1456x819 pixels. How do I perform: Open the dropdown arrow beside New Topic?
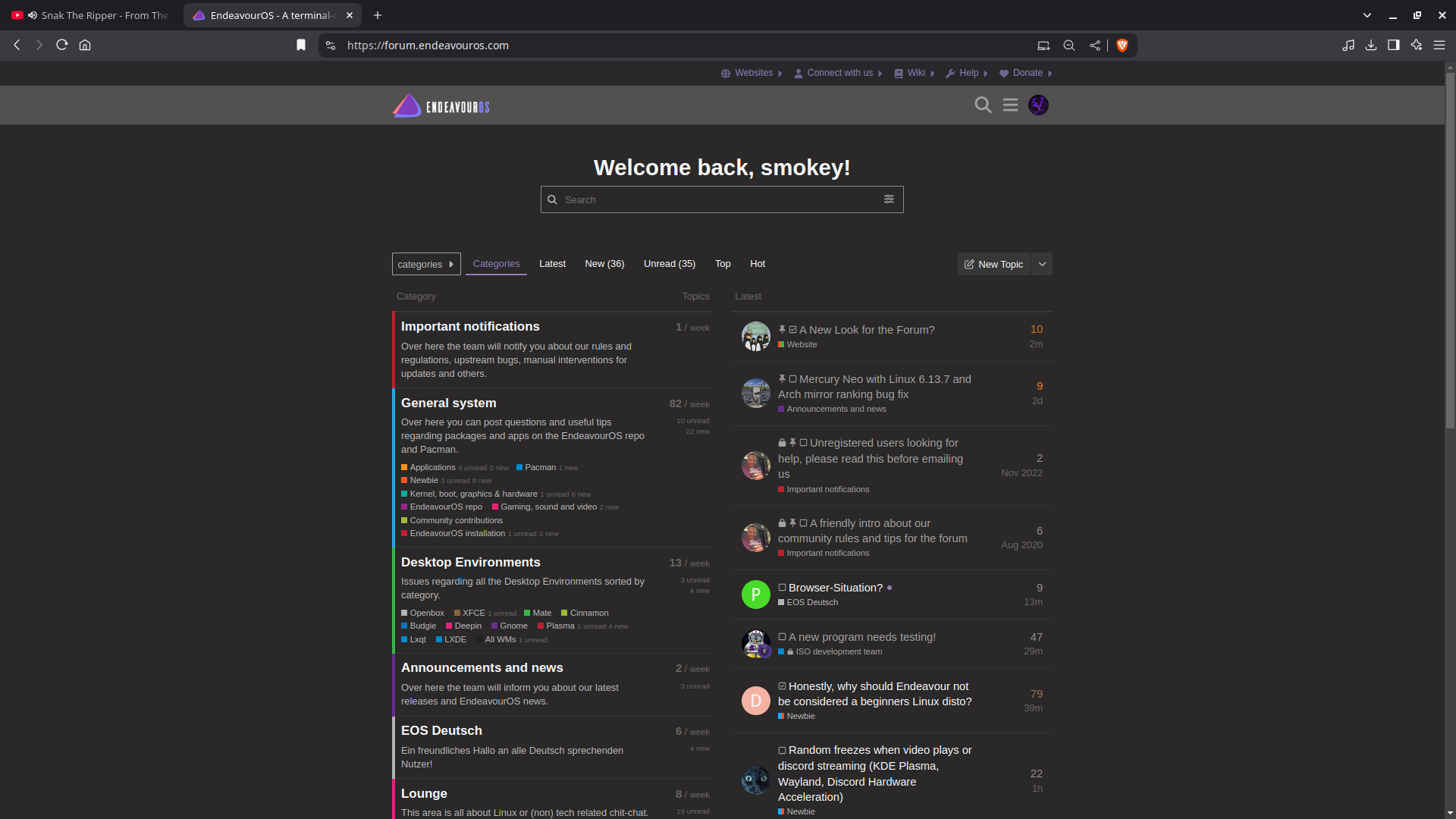pyautogui.click(x=1043, y=264)
